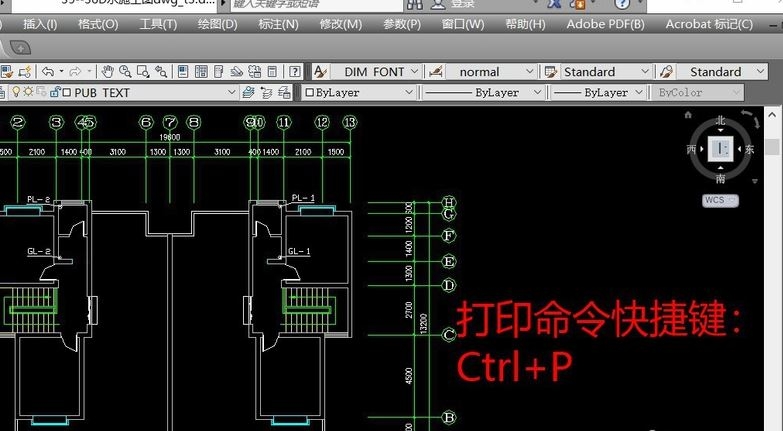
Task: Open the Table Style manager icon
Action: pos(551,72)
